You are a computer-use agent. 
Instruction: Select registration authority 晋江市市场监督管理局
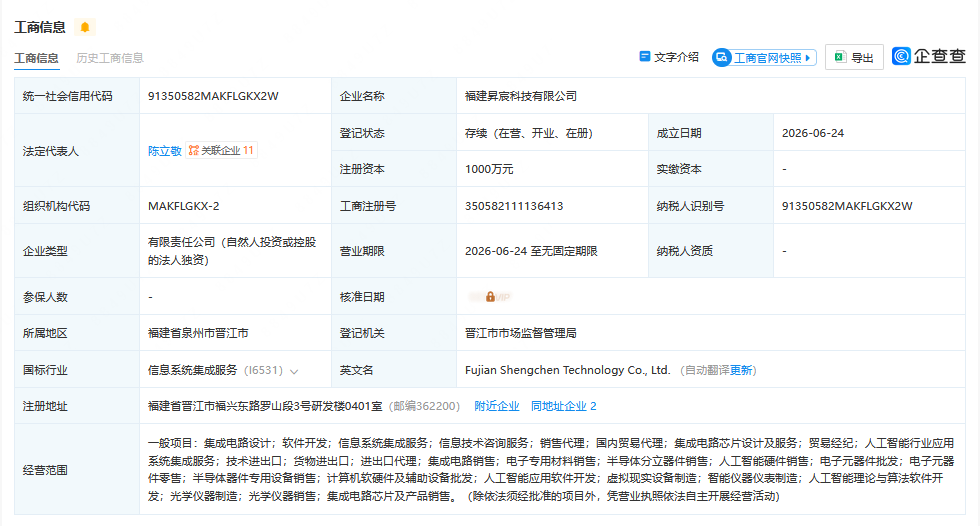[521, 334]
